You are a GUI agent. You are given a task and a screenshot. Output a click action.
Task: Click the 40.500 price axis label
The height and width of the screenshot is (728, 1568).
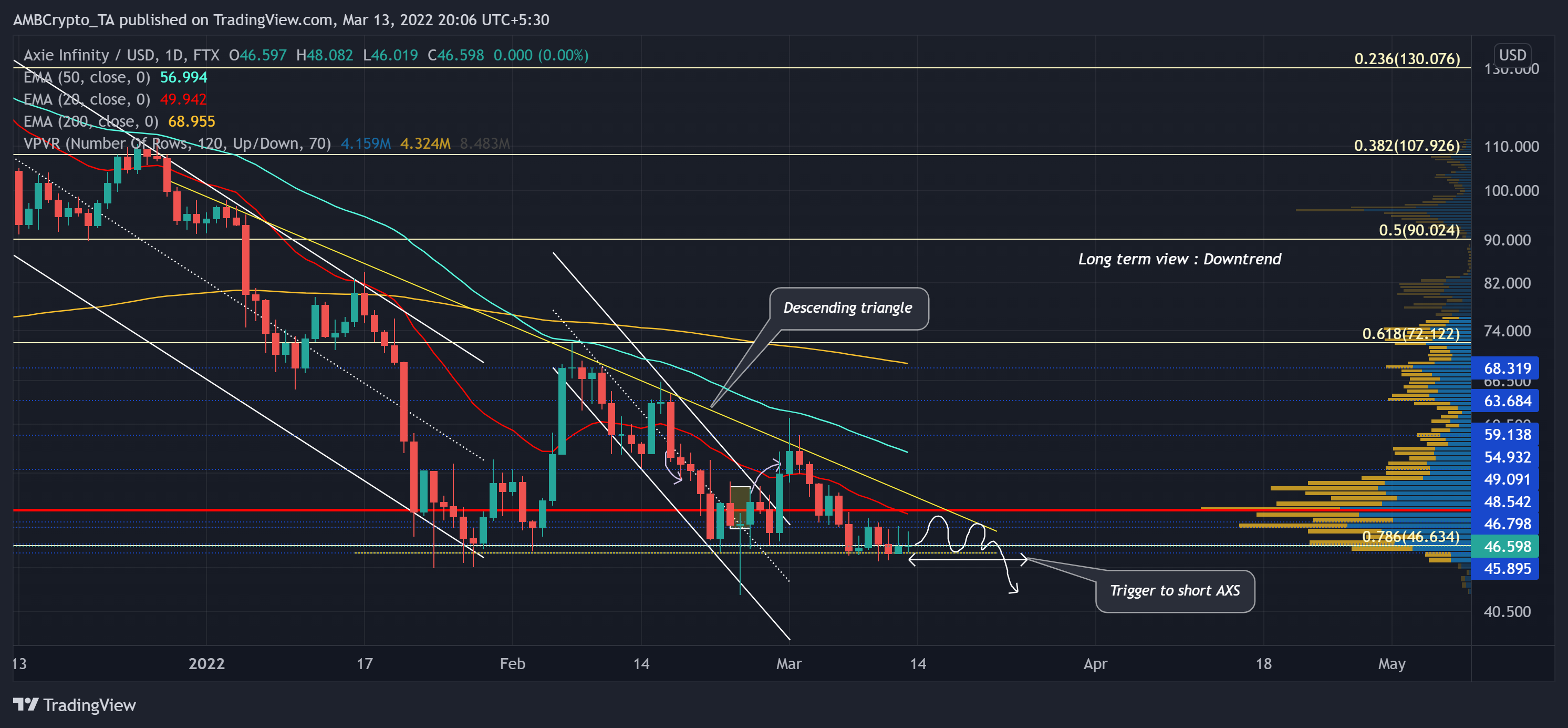(x=1507, y=612)
